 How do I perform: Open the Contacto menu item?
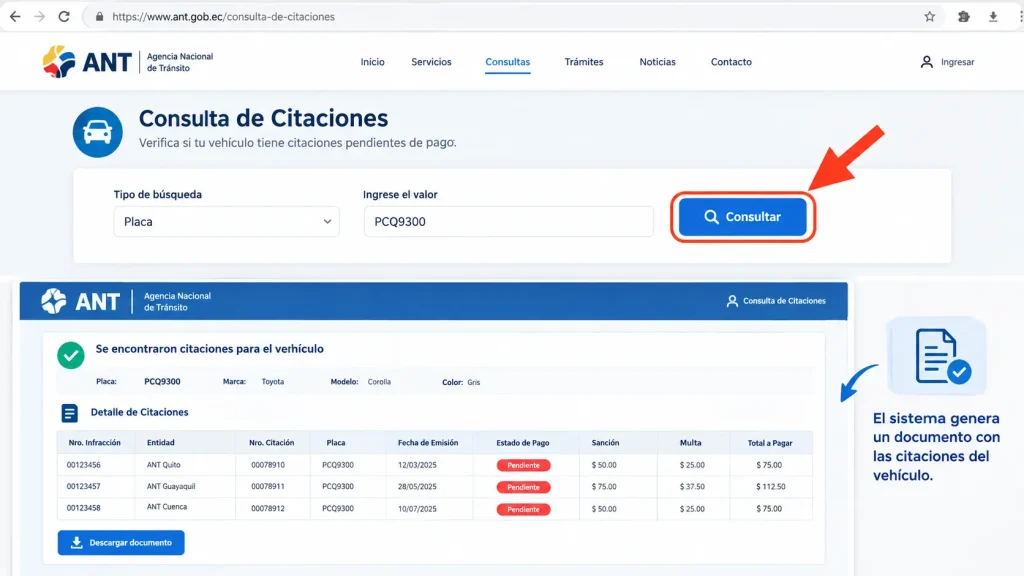[731, 62]
